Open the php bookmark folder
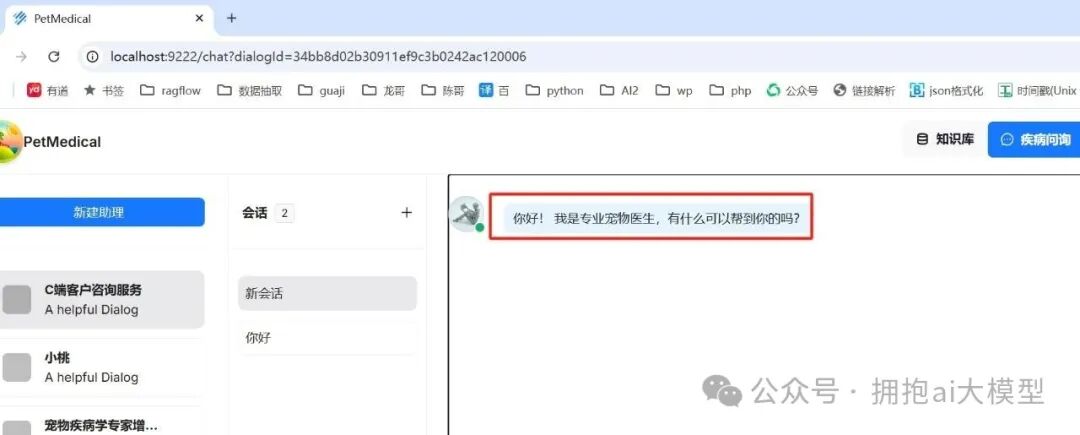Screen dimensions: 1080x435 [730, 90]
